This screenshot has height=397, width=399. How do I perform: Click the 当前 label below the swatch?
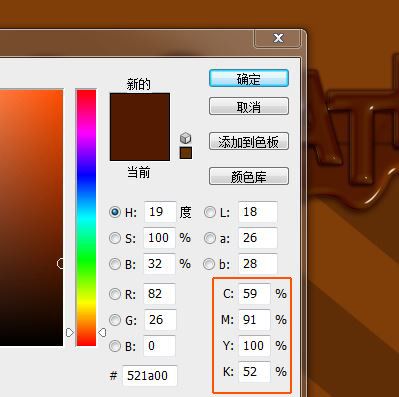pos(139,172)
